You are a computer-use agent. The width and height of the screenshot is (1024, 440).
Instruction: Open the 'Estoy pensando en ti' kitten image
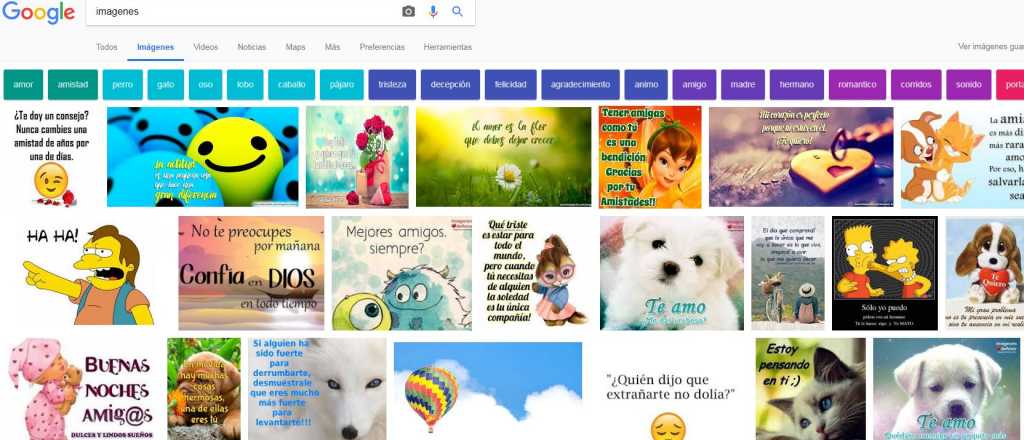(x=810, y=389)
